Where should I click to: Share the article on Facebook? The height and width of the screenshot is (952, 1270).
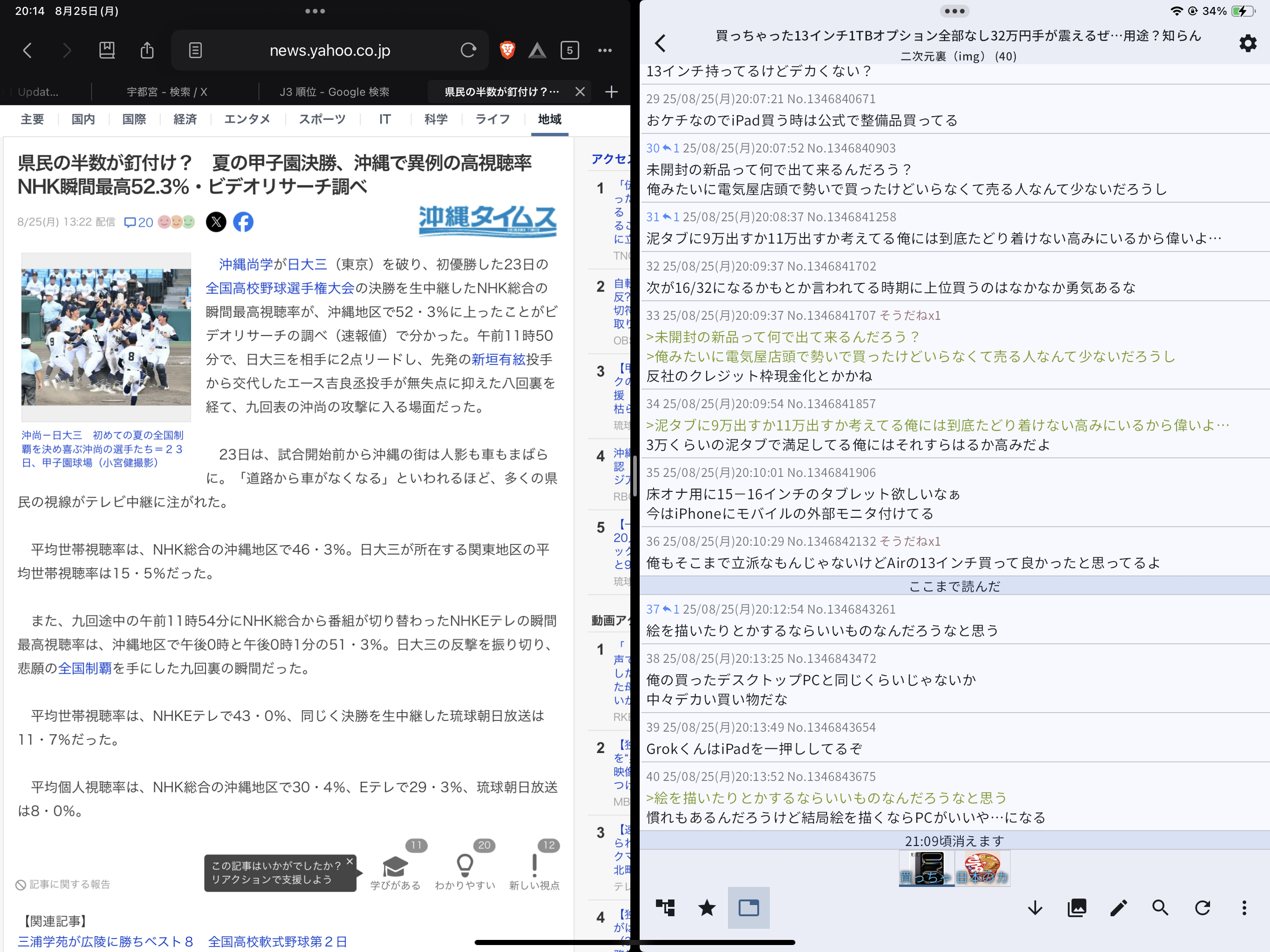click(x=243, y=222)
